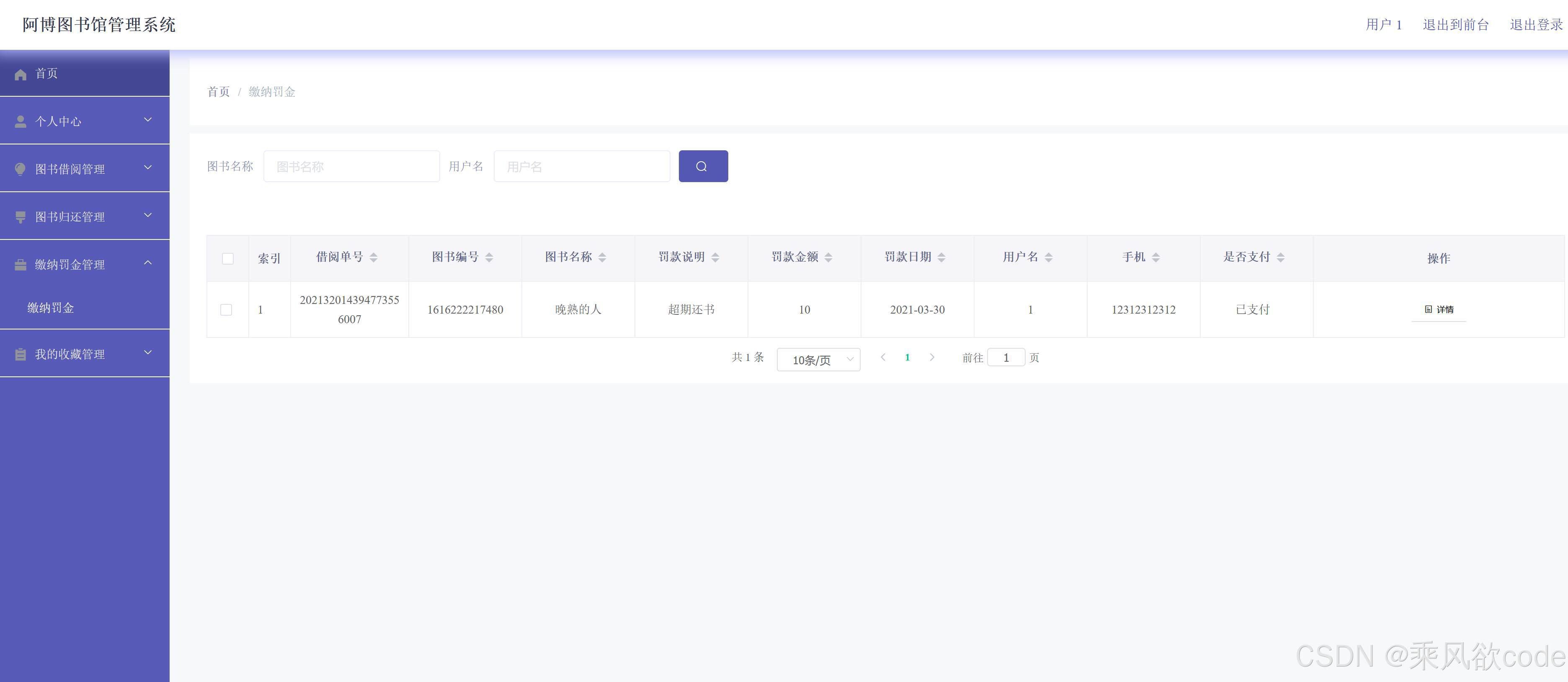Click sort arrows on the 罚款金额 column
The width and height of the screenshot is (1568, 682).
coord(828,257)
